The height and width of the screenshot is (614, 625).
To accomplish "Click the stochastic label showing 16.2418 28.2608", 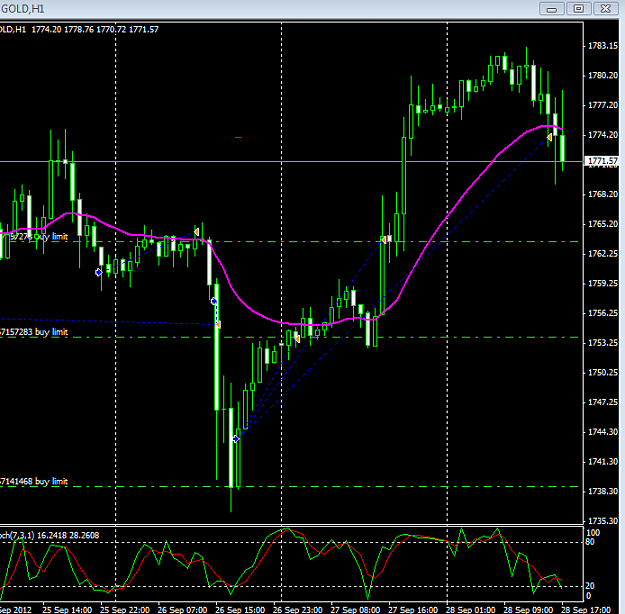I will (x=49, y=535).
